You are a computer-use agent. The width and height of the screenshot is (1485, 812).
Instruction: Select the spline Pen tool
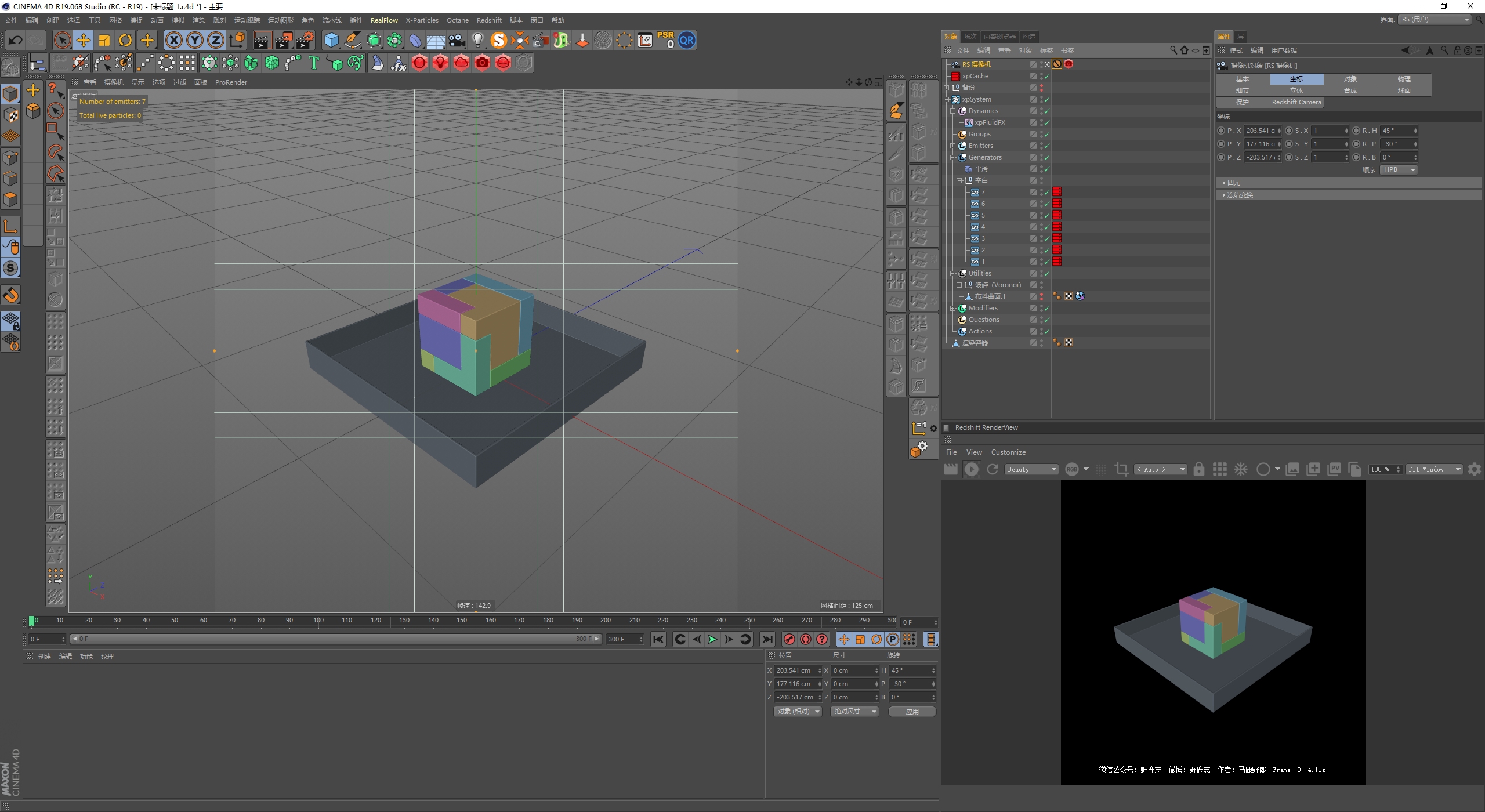353,40
